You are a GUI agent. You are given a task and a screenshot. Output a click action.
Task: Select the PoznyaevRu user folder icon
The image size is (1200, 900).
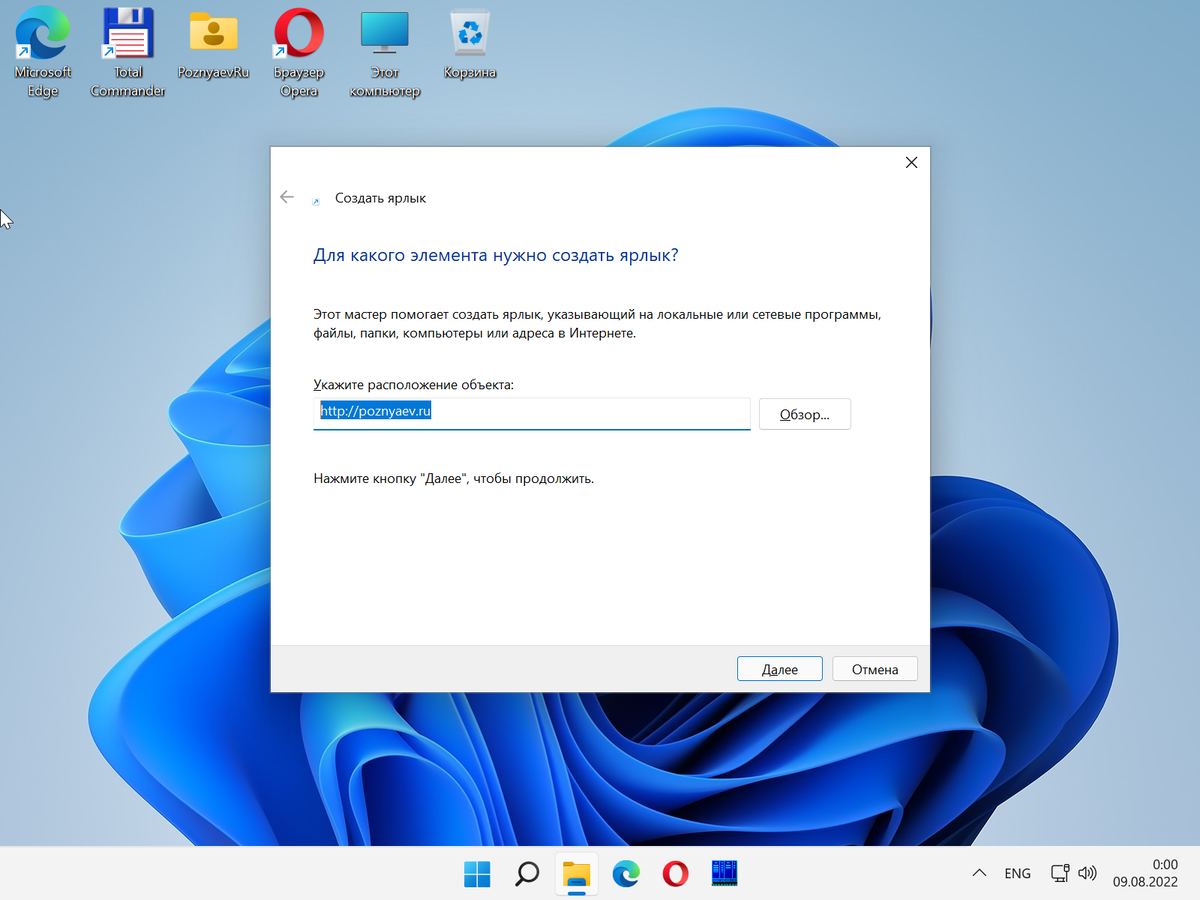pyautogui.click(x=213, y=45)
